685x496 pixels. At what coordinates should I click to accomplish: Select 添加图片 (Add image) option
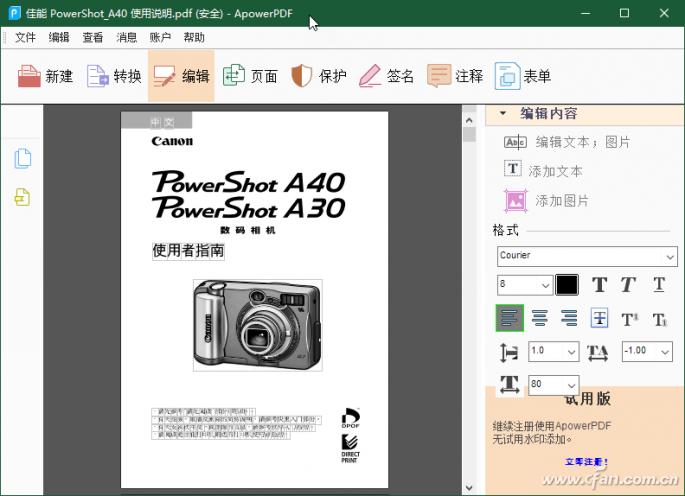pyautogui.click(x=547, y=201)
